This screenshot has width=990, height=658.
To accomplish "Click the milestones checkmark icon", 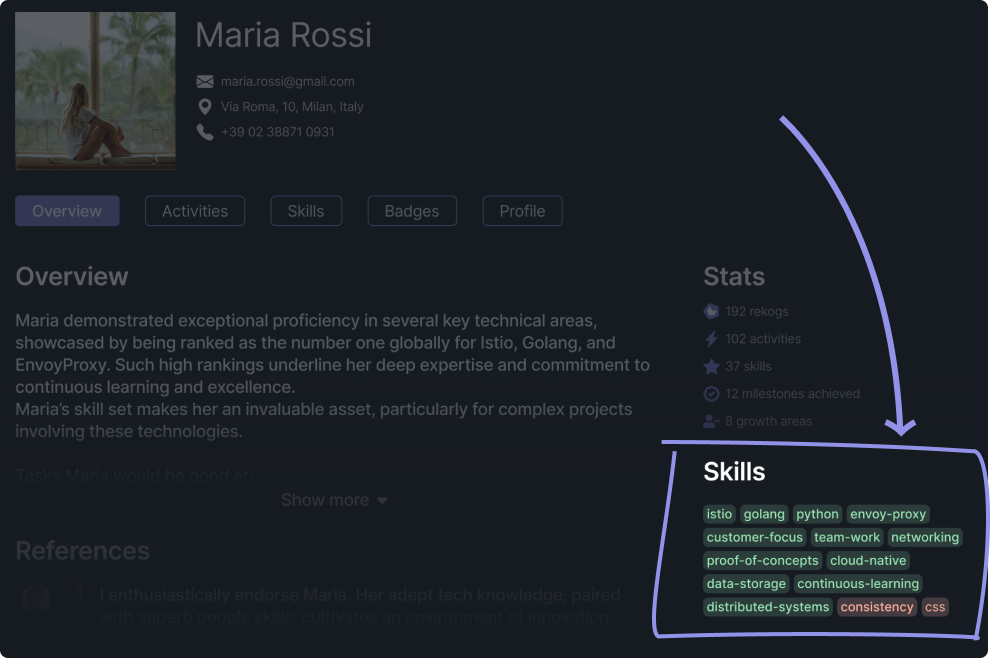I will pyautogui.click(x=711, y=394).
